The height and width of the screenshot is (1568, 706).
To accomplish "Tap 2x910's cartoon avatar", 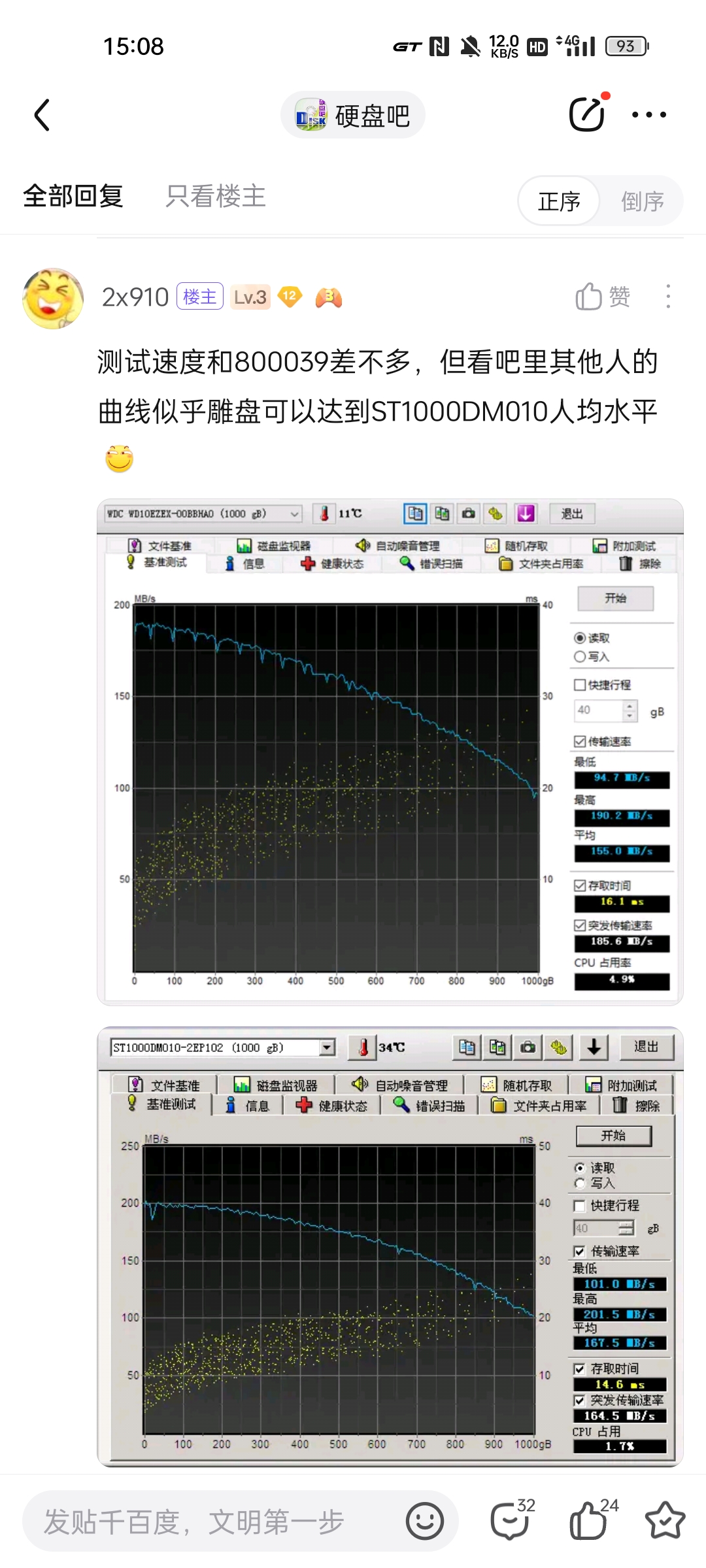I will [53, 298].
